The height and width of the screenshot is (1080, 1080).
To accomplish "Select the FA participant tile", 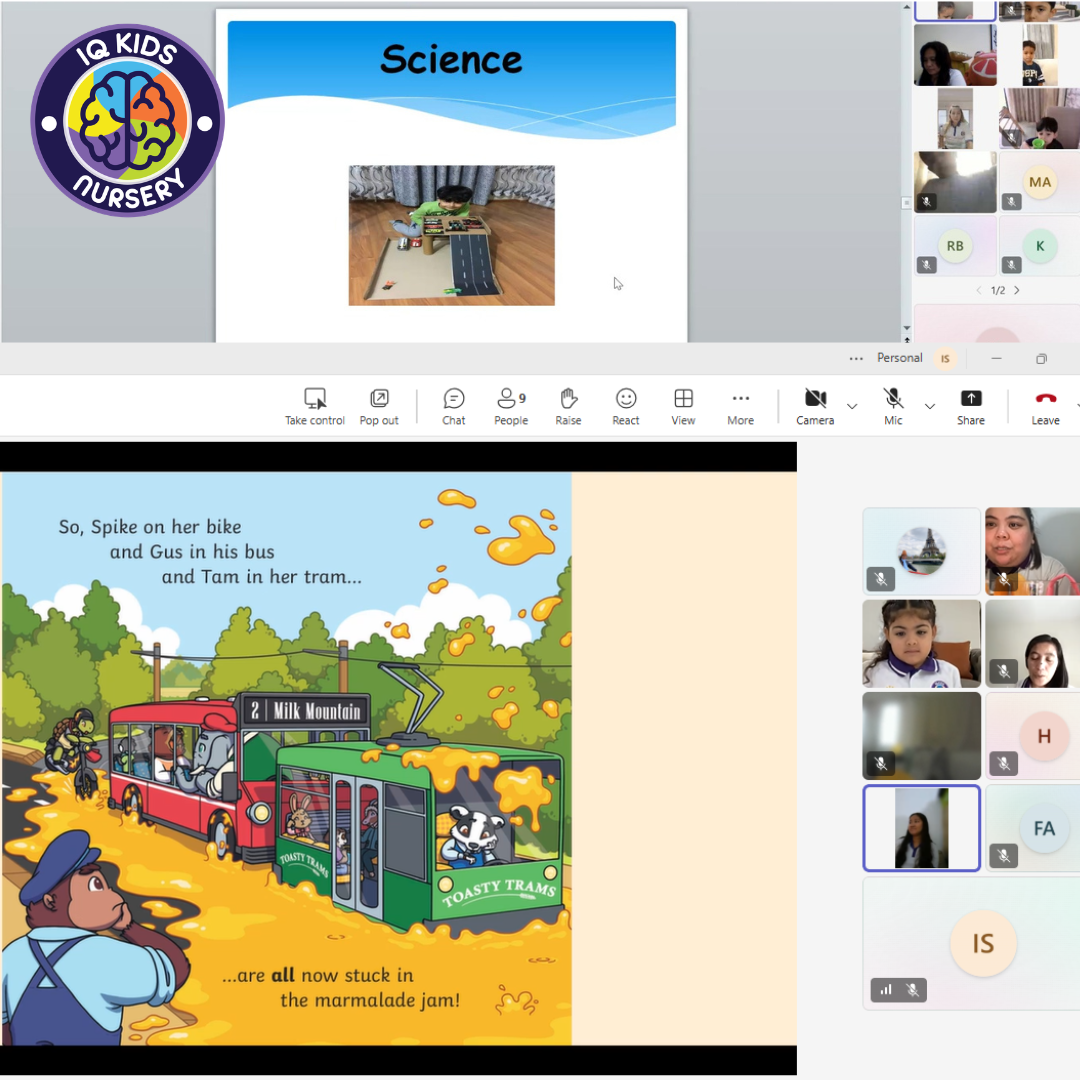I will click(x=1043, y=829).
